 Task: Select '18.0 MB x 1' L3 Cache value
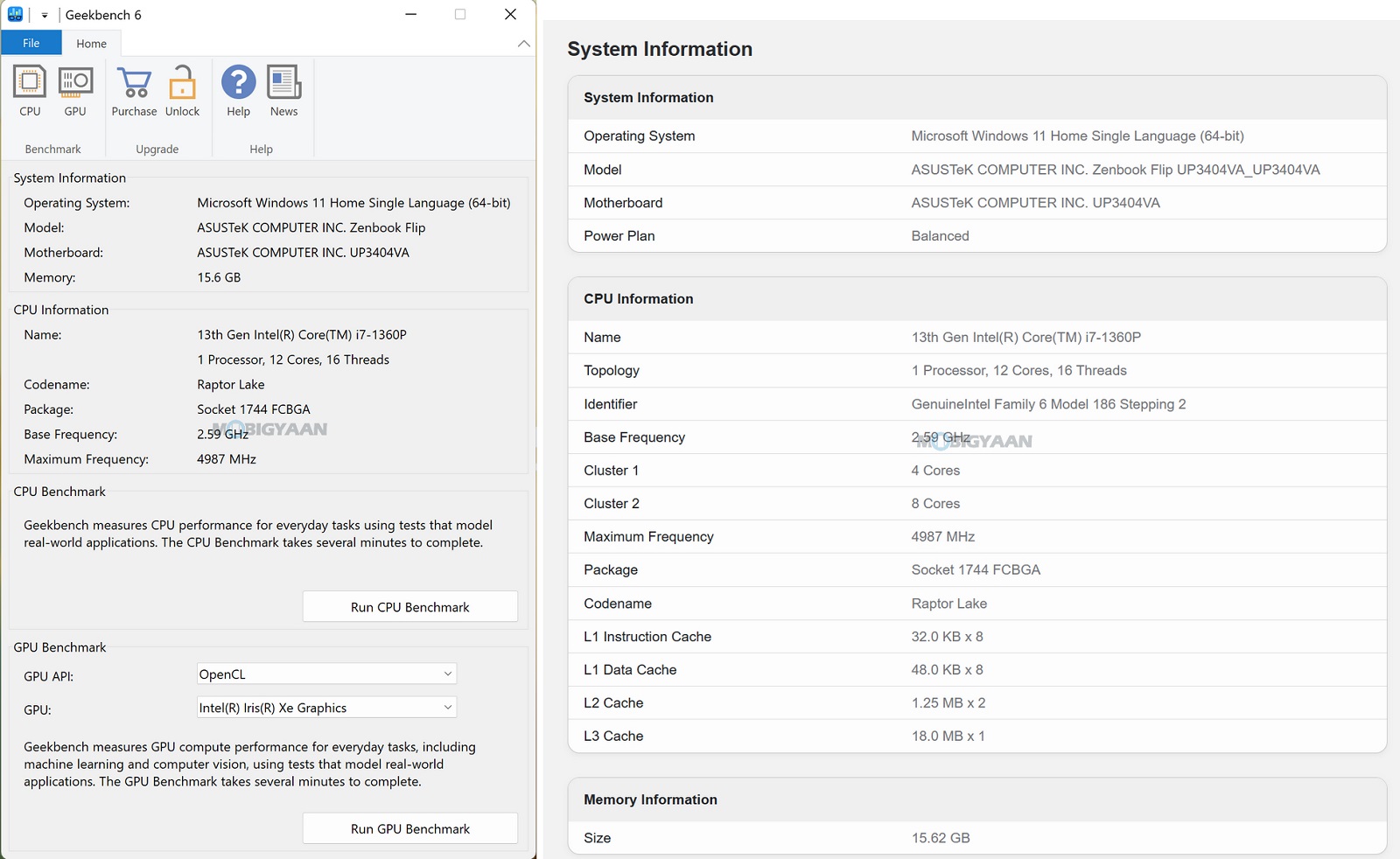(x=948, y=736)
